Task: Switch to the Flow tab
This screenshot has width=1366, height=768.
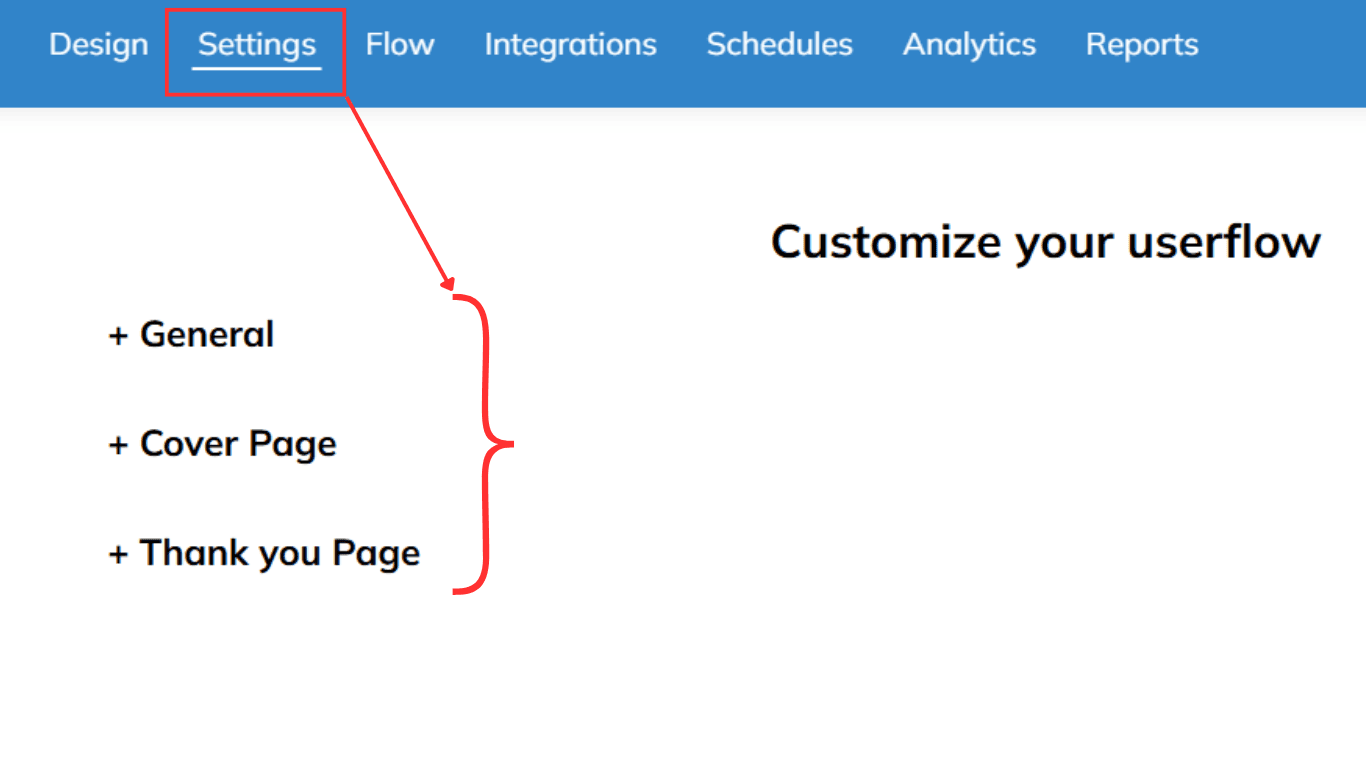Action: [399, 45]
